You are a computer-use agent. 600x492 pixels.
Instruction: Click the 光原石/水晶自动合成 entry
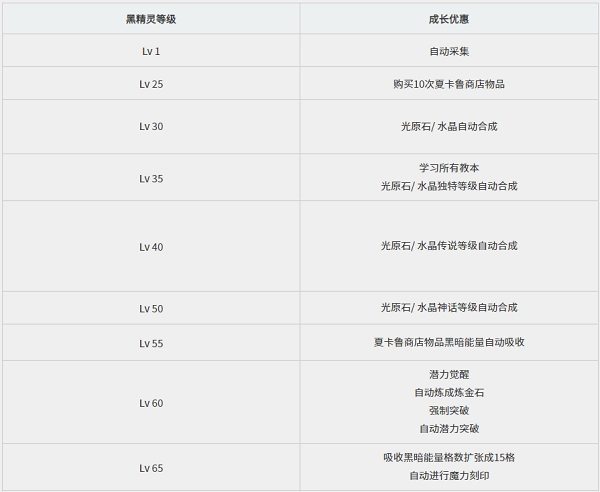point(449,127)
